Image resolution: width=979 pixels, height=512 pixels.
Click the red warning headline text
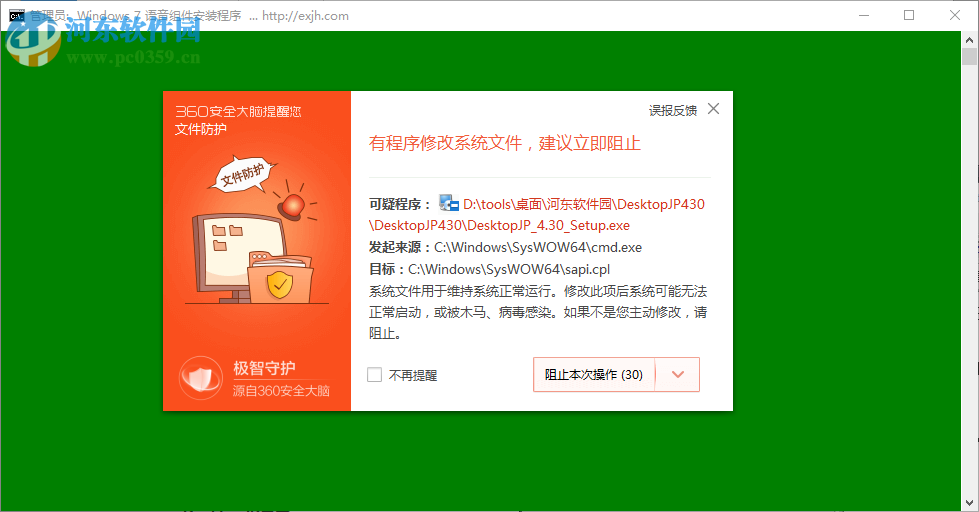[x=504, y=143]
